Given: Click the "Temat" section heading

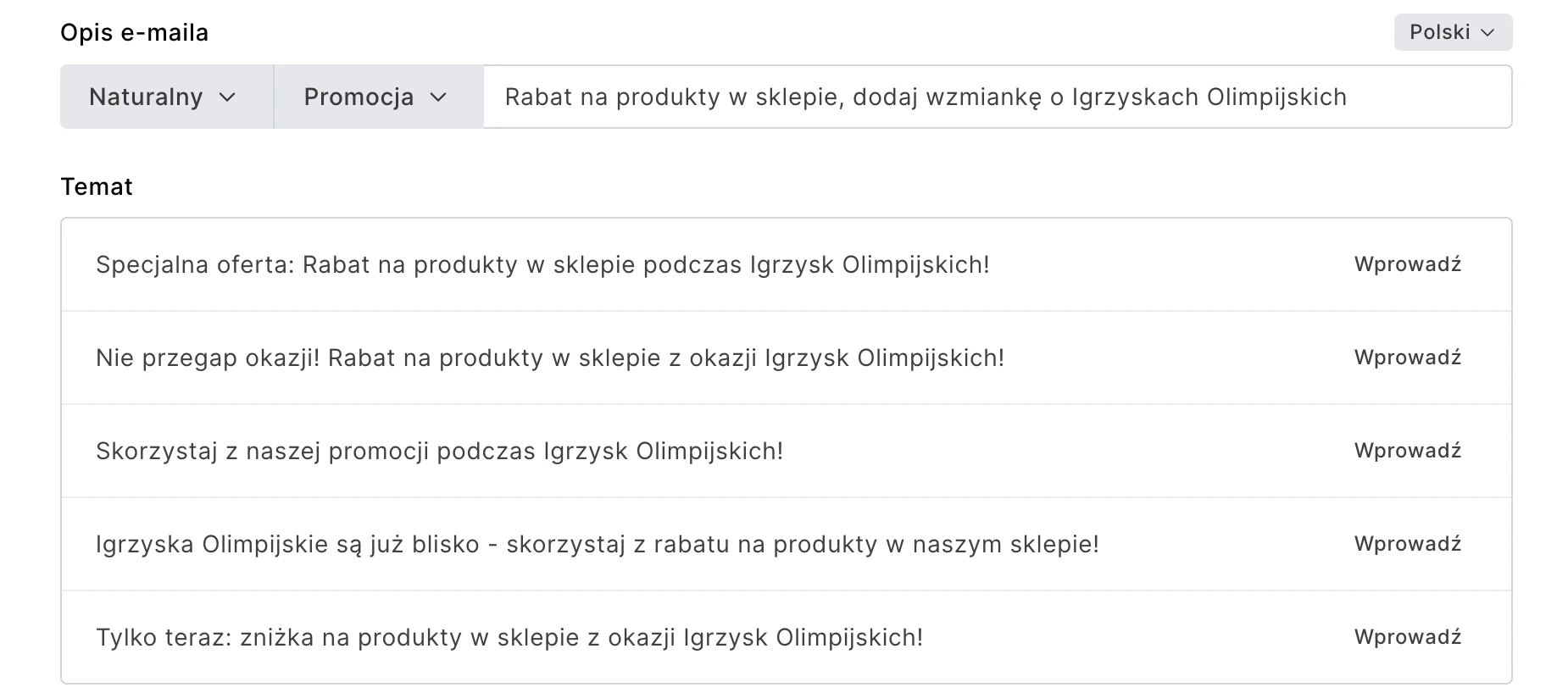Looking at the screenshot, I should [x=97, y=187].
